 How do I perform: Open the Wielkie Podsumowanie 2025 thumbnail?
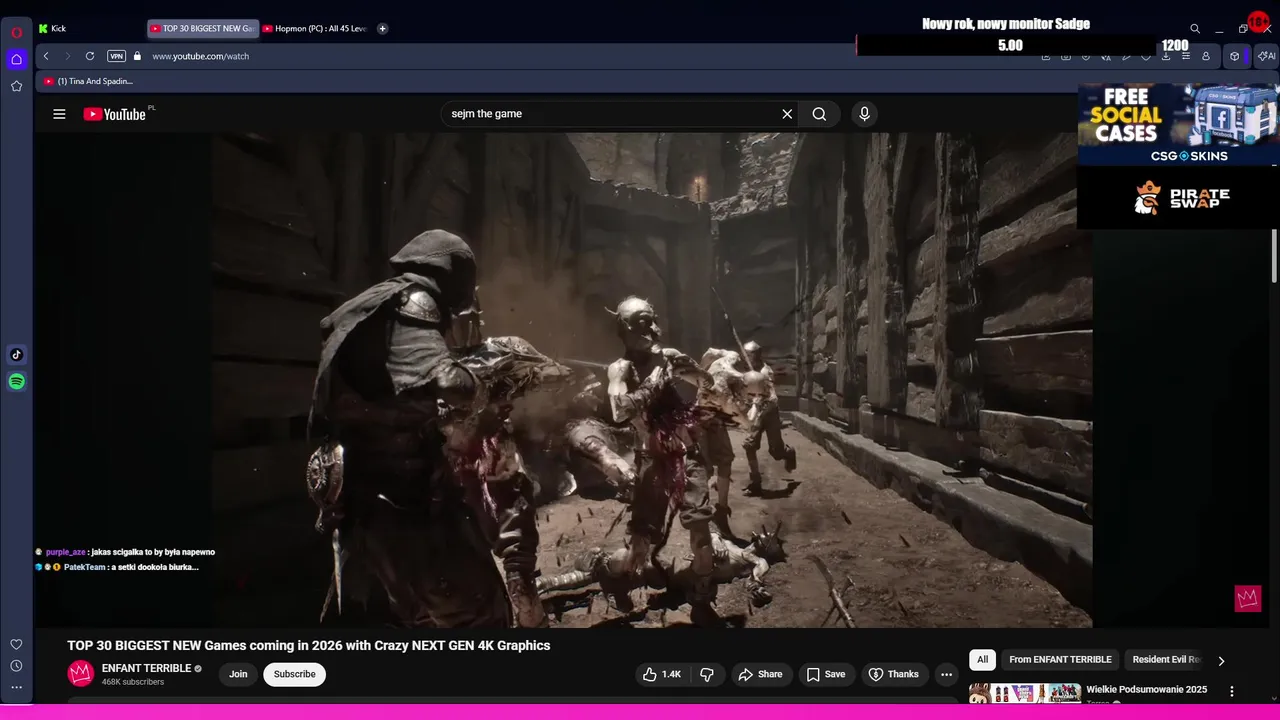pyautogui.click(x=1025, y=694)
